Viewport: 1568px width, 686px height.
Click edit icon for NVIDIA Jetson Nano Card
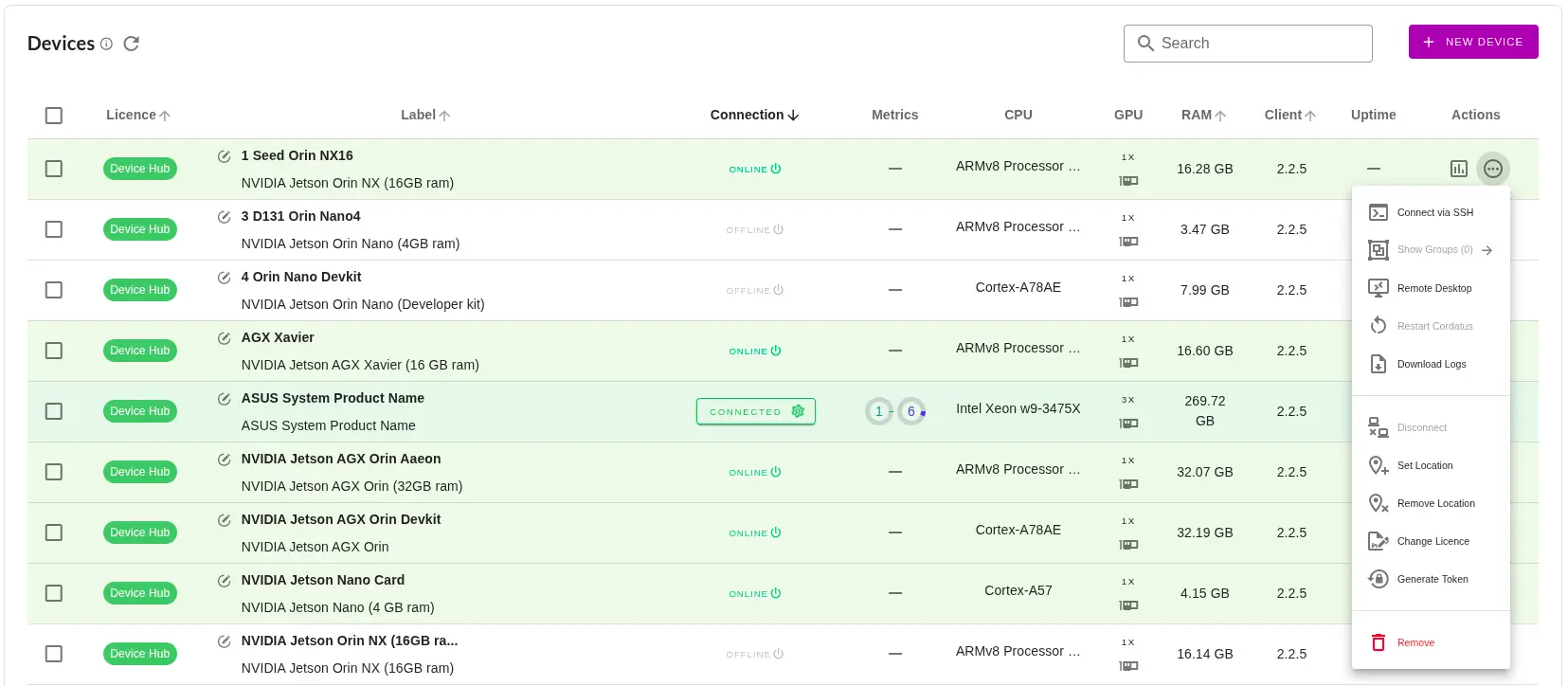pos(225,581)
